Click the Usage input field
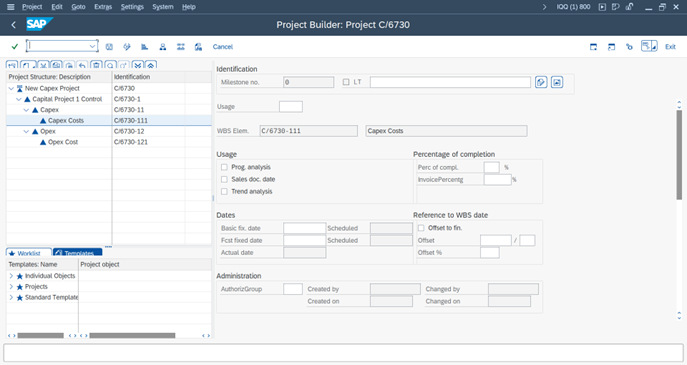This screenshot has width=687, height=365. (290, 106)
